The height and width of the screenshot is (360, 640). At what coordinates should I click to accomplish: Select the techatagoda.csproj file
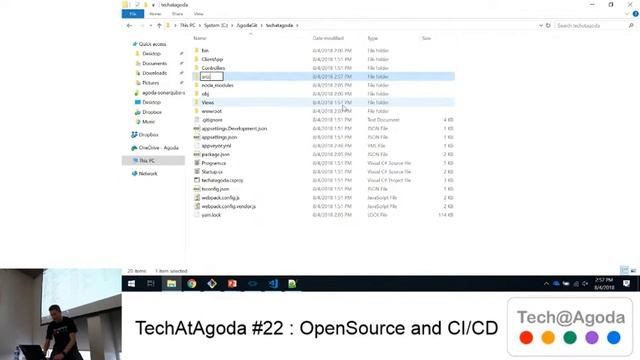[222, 180]
